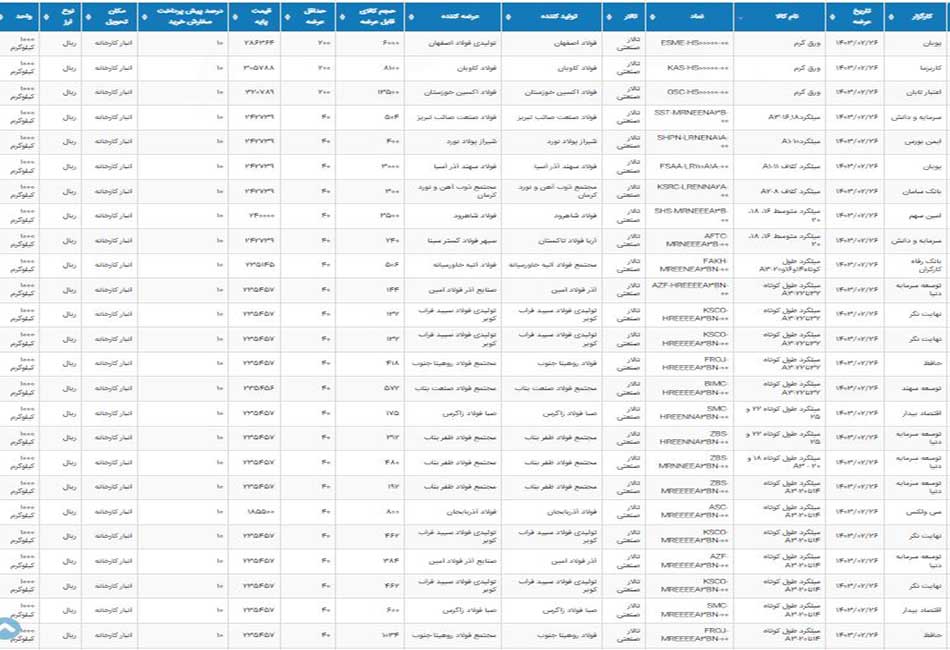Image resolution: width=950 pixels, height=650 pixels.
Task: Click the scroll-to-top round arrow button
Action: pyautogui.click(x=7, y=630)
